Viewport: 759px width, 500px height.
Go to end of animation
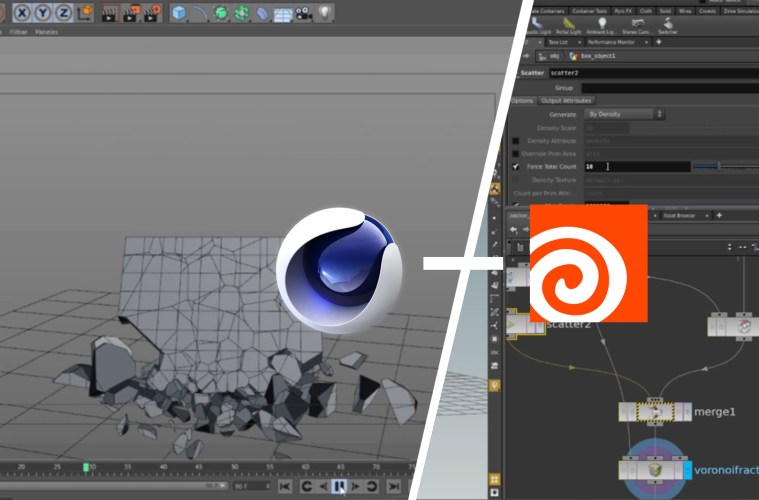[x=394, y=486]
